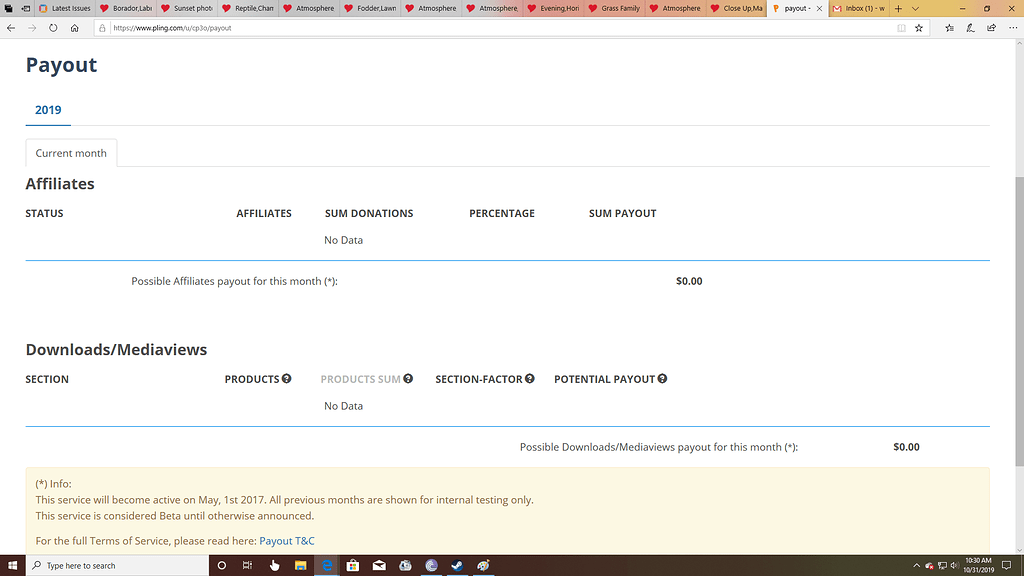Open the Payout T&C link
The width and height of the screenshot is (1024, 576).
coord(287,540)
